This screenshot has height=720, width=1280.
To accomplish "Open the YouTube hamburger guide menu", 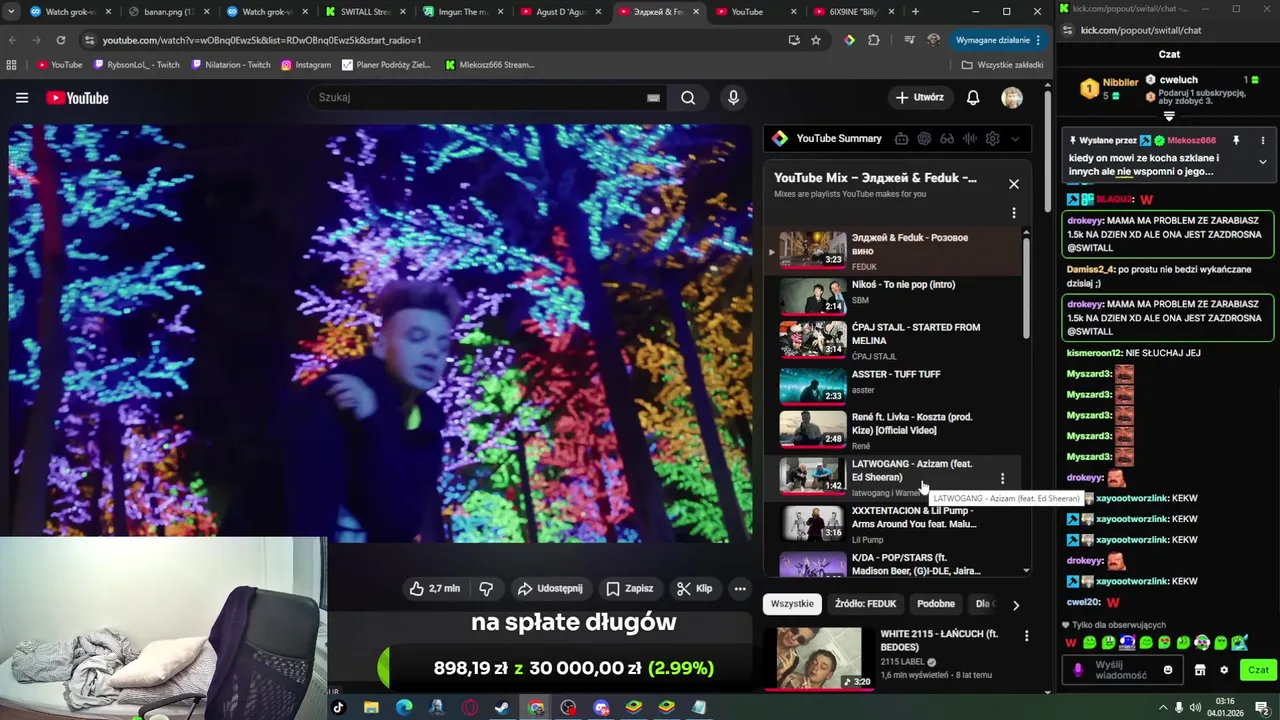I will tap(22, 98).
